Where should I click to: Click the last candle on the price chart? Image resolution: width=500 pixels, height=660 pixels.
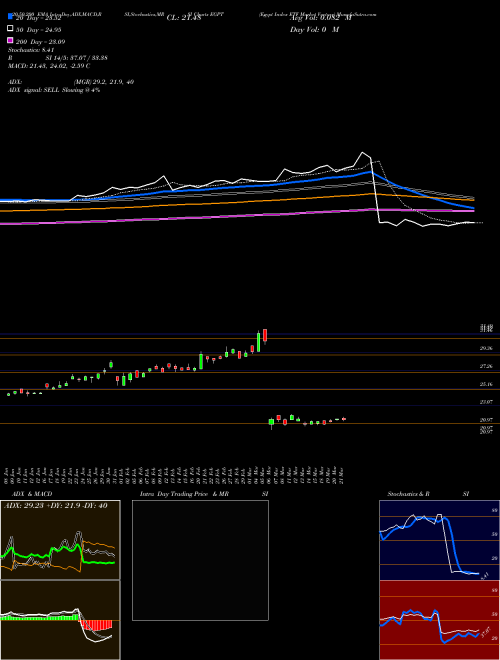(344, 419)
